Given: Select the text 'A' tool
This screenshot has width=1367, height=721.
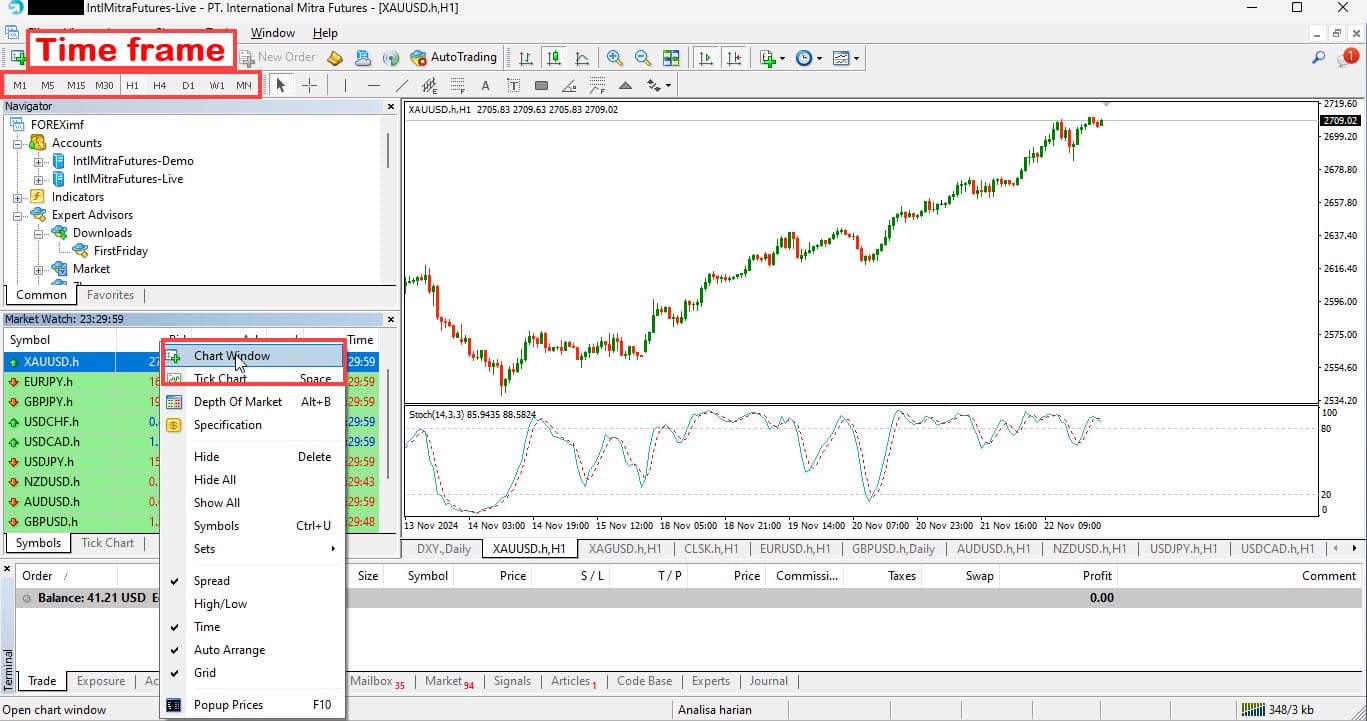Looking at the screenshot, I should [x=486, y=85].
